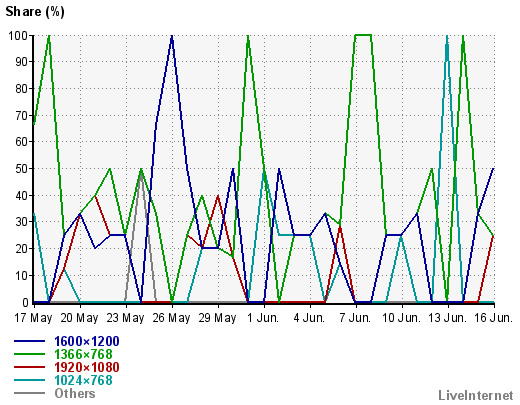Screen dimensions: 520x405
Task: Click the 17 May date label
Action: click(x=33, y=318)
